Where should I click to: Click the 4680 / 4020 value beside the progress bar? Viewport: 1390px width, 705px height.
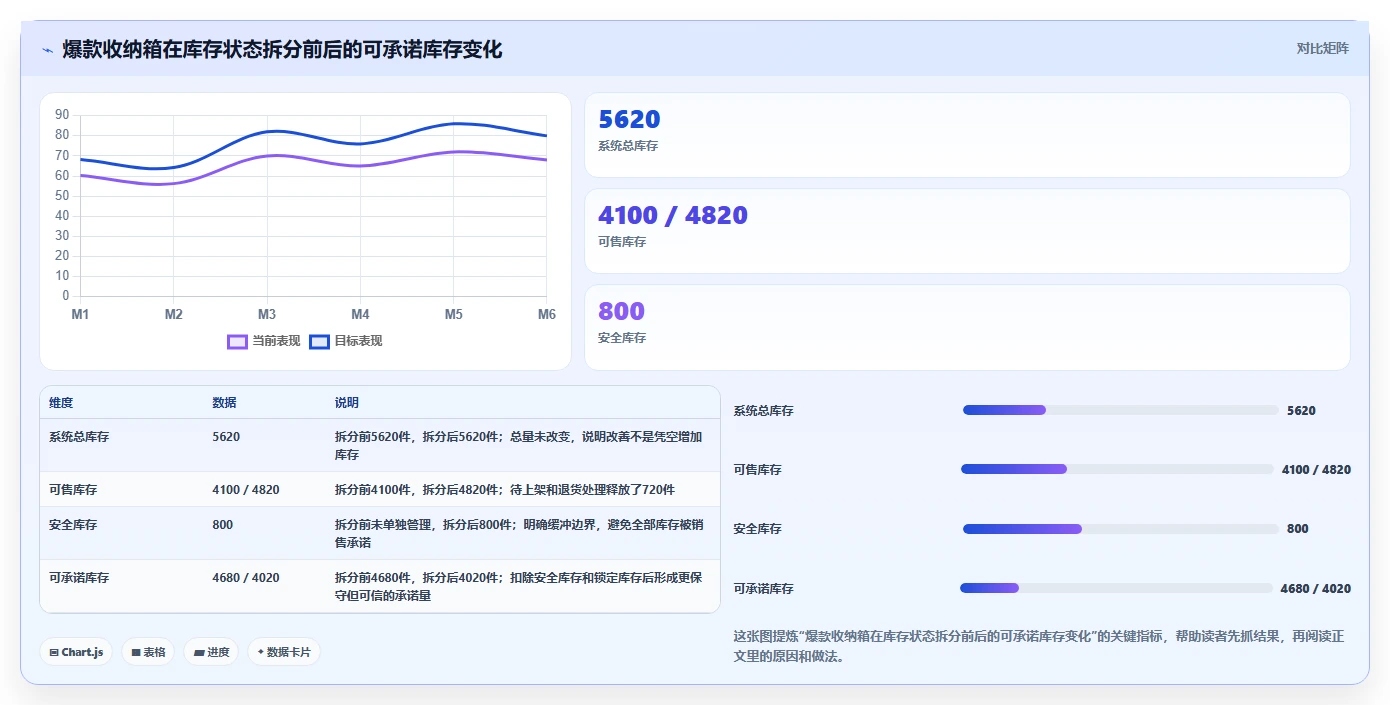(x=1315, y=589)
